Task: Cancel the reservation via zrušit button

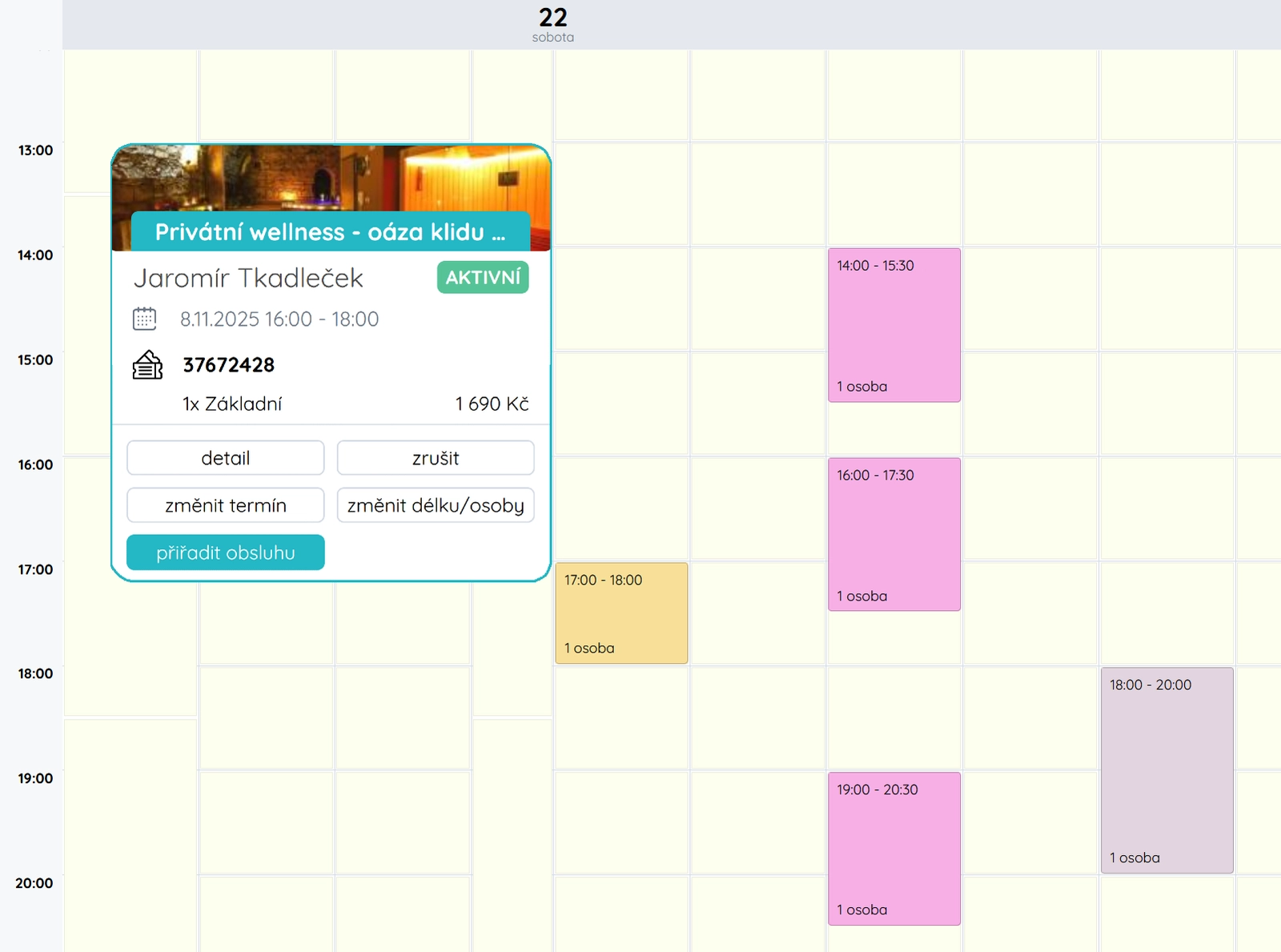Action: point(435,457)
